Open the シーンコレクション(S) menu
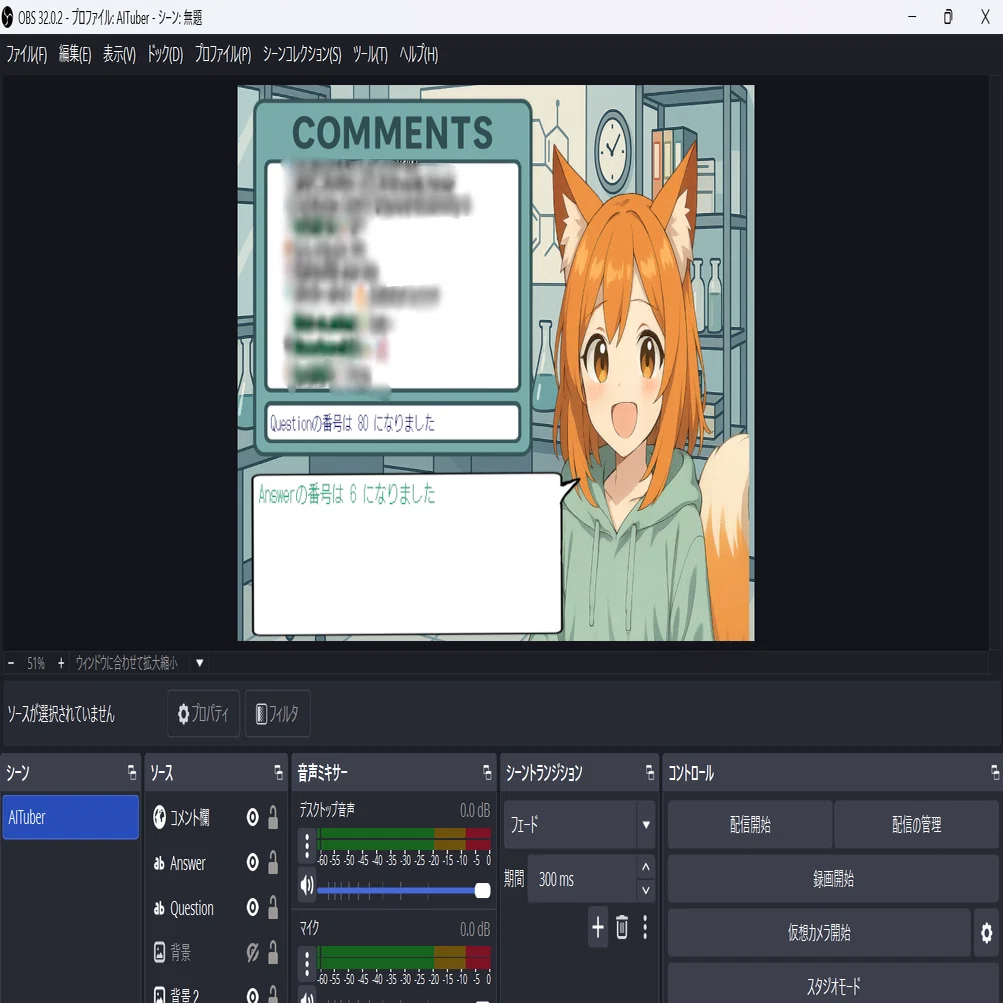The height and width of the screenshot is (1003, 1003). point(302,54)
